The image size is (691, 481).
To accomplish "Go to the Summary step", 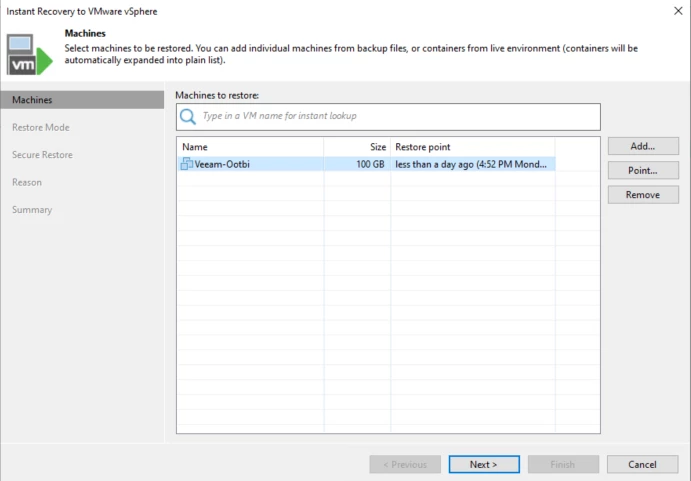I will [x=32, y=209].
